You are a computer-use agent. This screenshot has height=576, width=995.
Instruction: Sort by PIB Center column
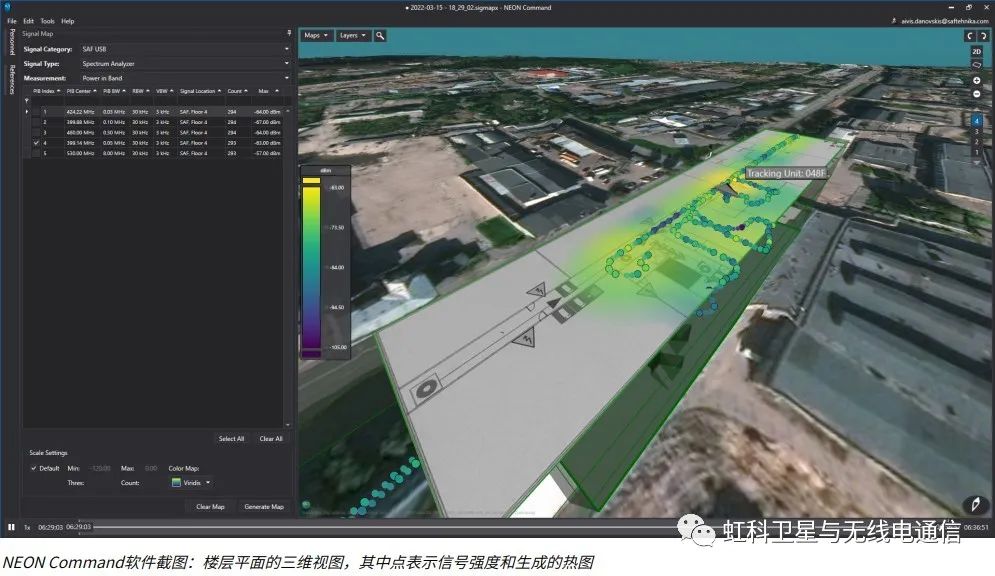pos(81,91)
